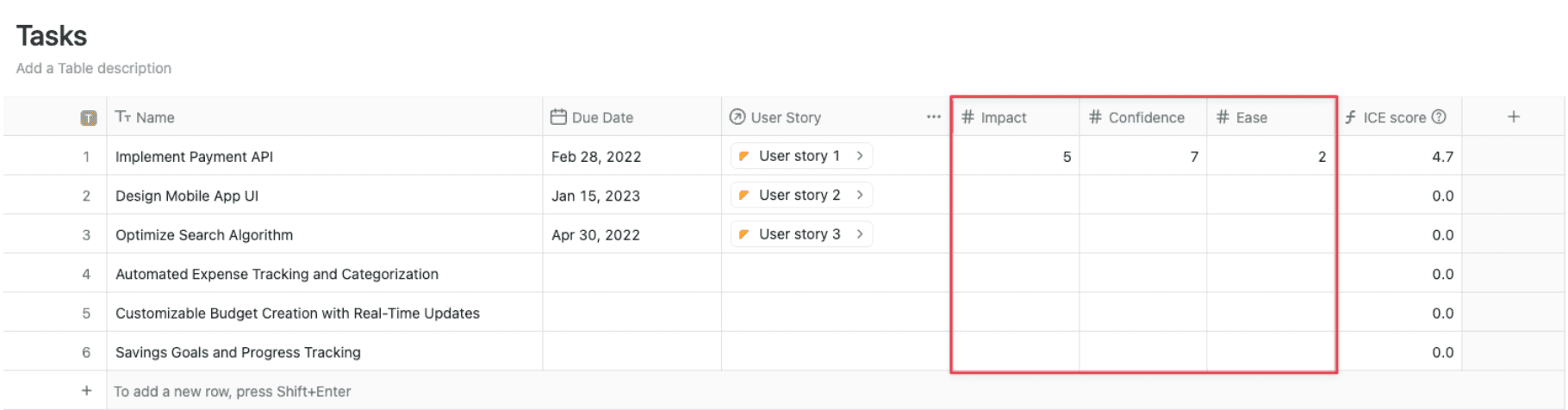This screenshot has height=410, width=1568.
Task: Click the Ease column header
Action: tap(1251, 118)
